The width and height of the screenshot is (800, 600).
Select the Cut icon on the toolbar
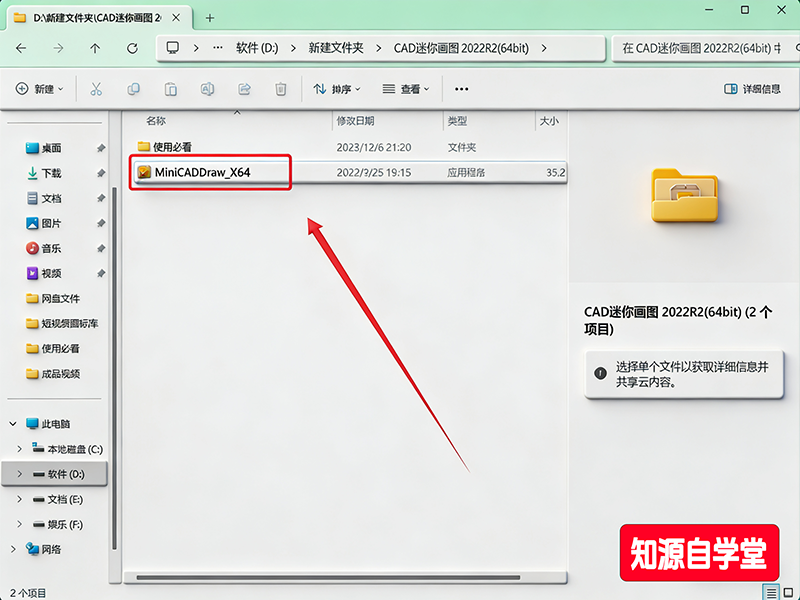pyautogui.click(x=95, y=89)
